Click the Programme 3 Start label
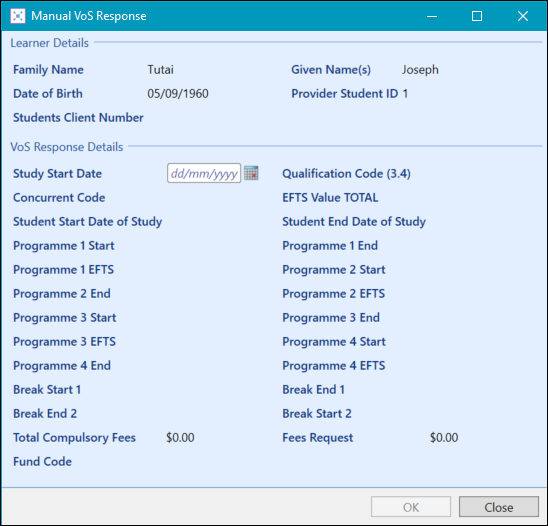Image resolution: width=548 pixels, height=526 pixels. [x=65, y=318]
